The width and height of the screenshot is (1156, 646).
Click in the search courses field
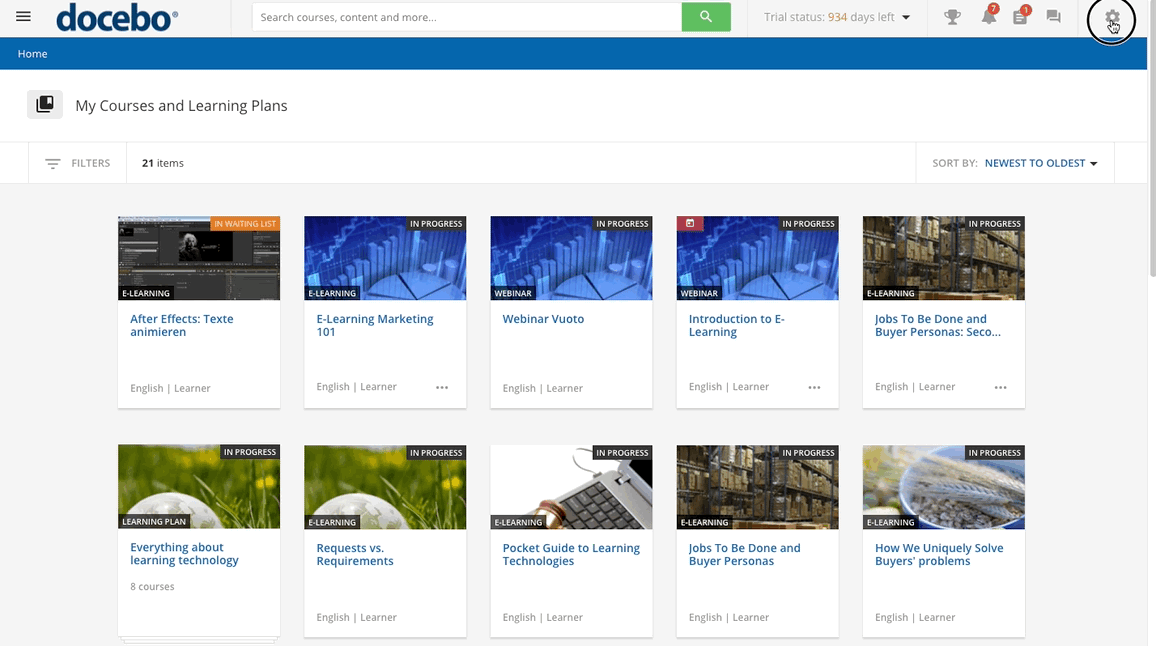click(467, 17)
